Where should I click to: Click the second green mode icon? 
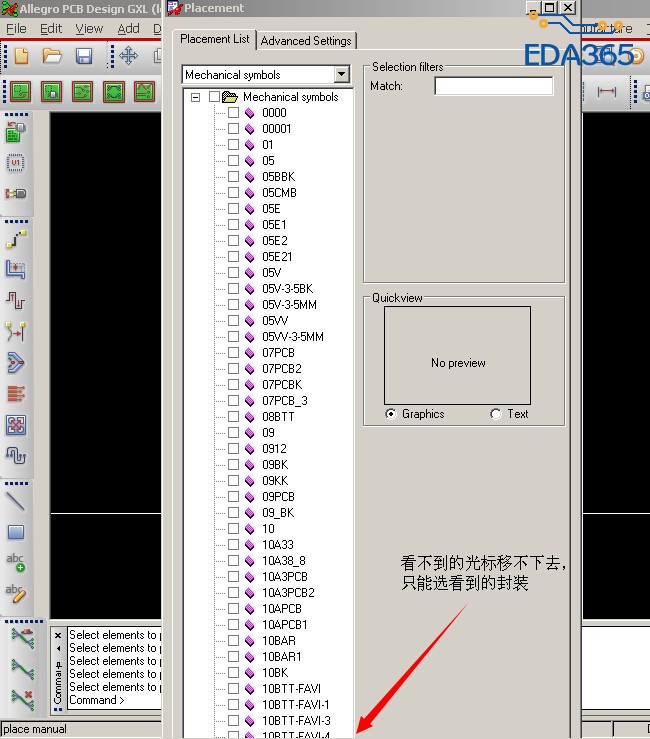pos(52,91)
